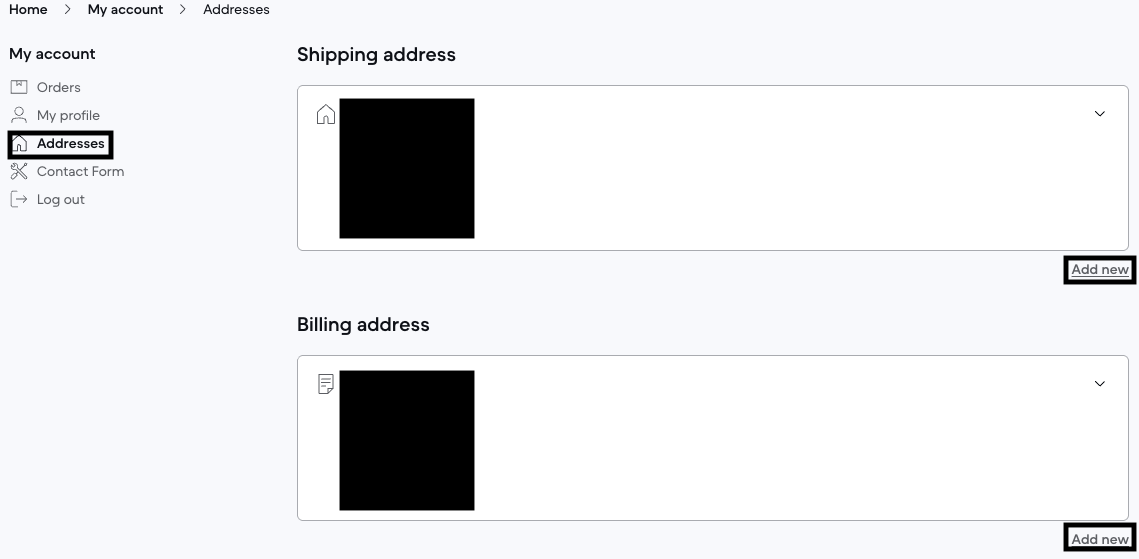Go to My profile in the sidebar
Viewport: 1139px width, 559px height.
[68, 115]
